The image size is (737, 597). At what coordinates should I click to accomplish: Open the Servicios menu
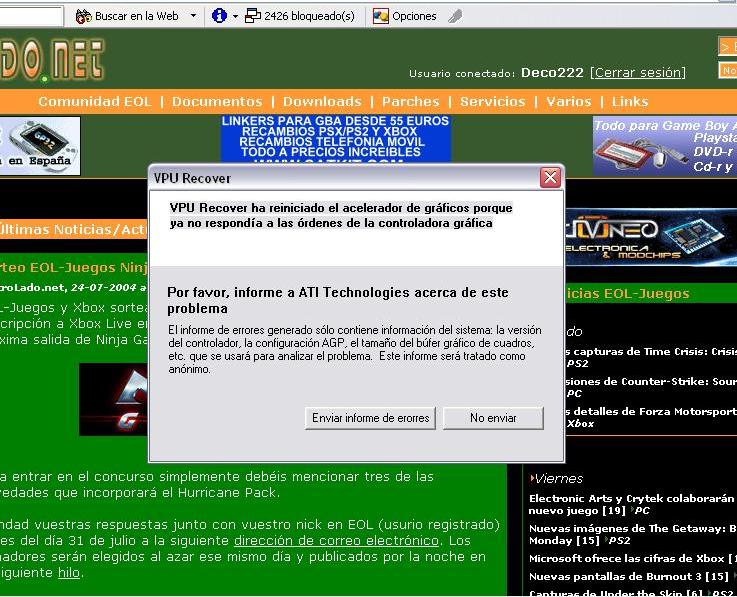[x=492, y=102]
